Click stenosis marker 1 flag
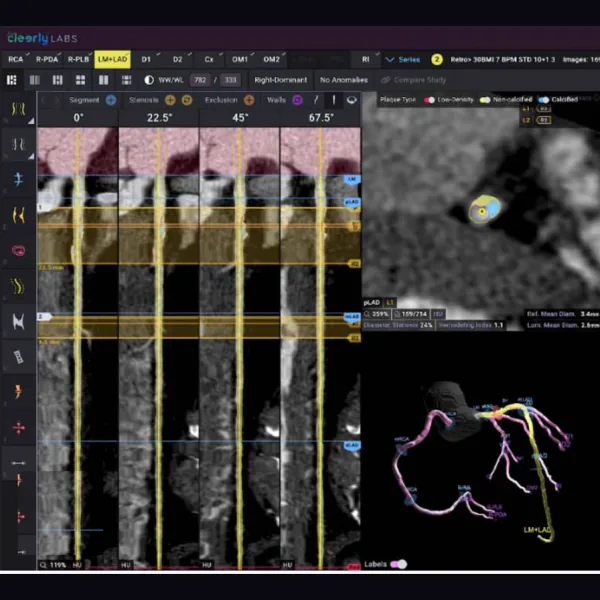The height and width of the screenshot is (600, 600). point(41,207)
